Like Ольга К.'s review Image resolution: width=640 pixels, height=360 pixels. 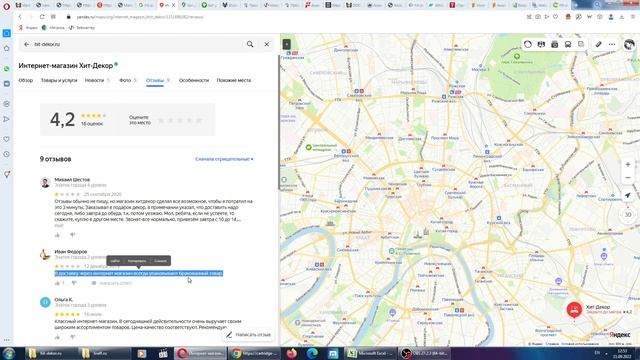57,337
